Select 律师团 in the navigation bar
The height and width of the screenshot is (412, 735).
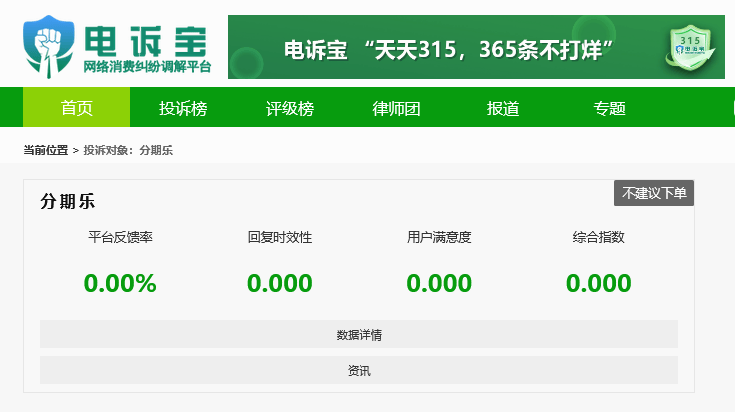click(x=396, y=108)
